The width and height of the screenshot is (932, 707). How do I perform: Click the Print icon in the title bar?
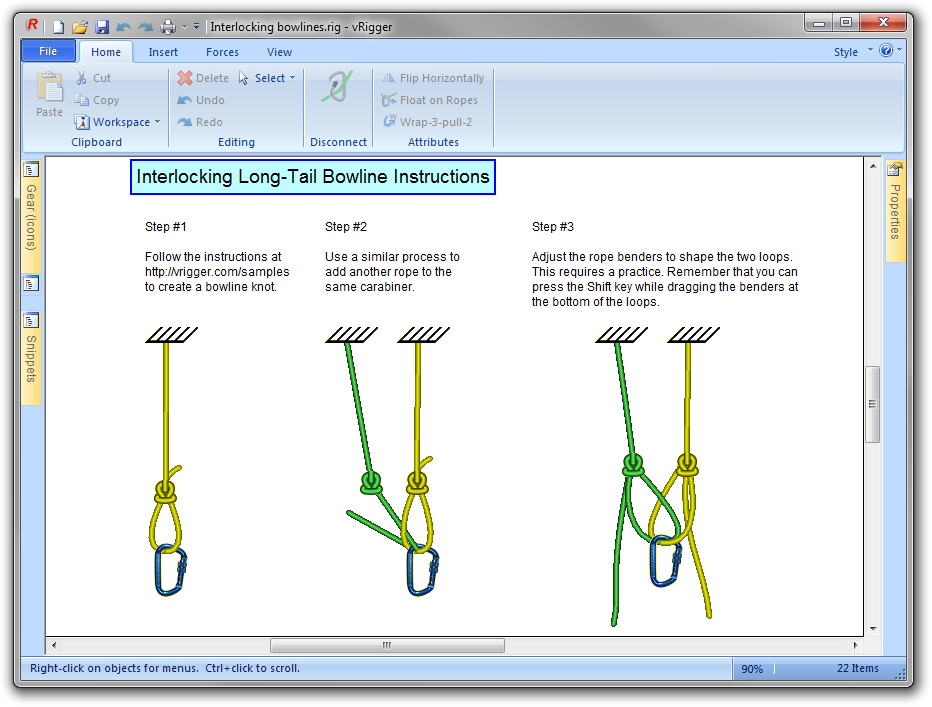168,26
